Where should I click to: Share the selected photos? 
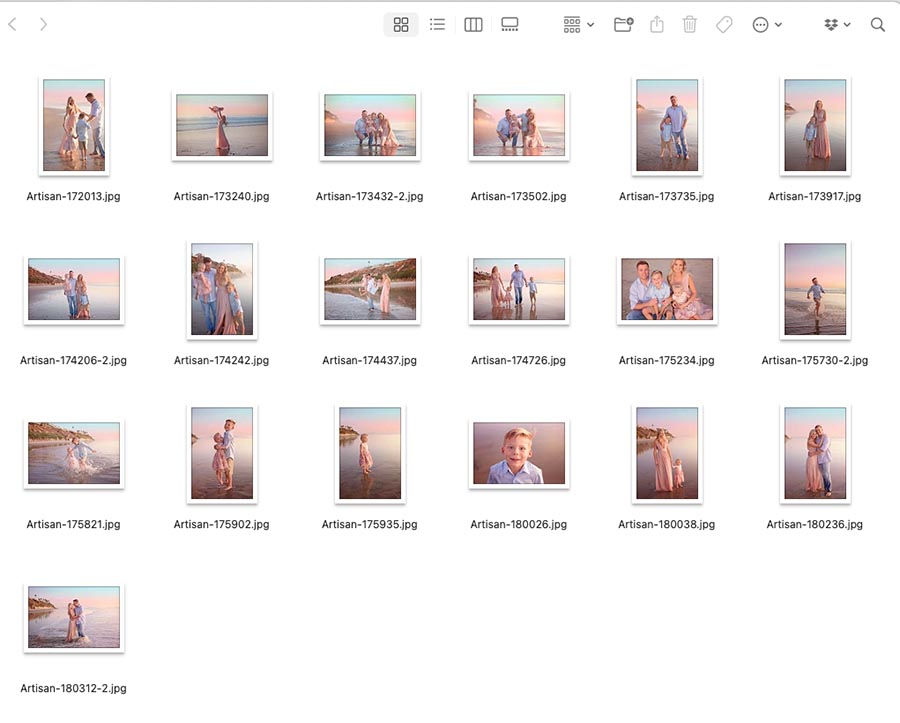pyautogui.click(x=656, y=24)
